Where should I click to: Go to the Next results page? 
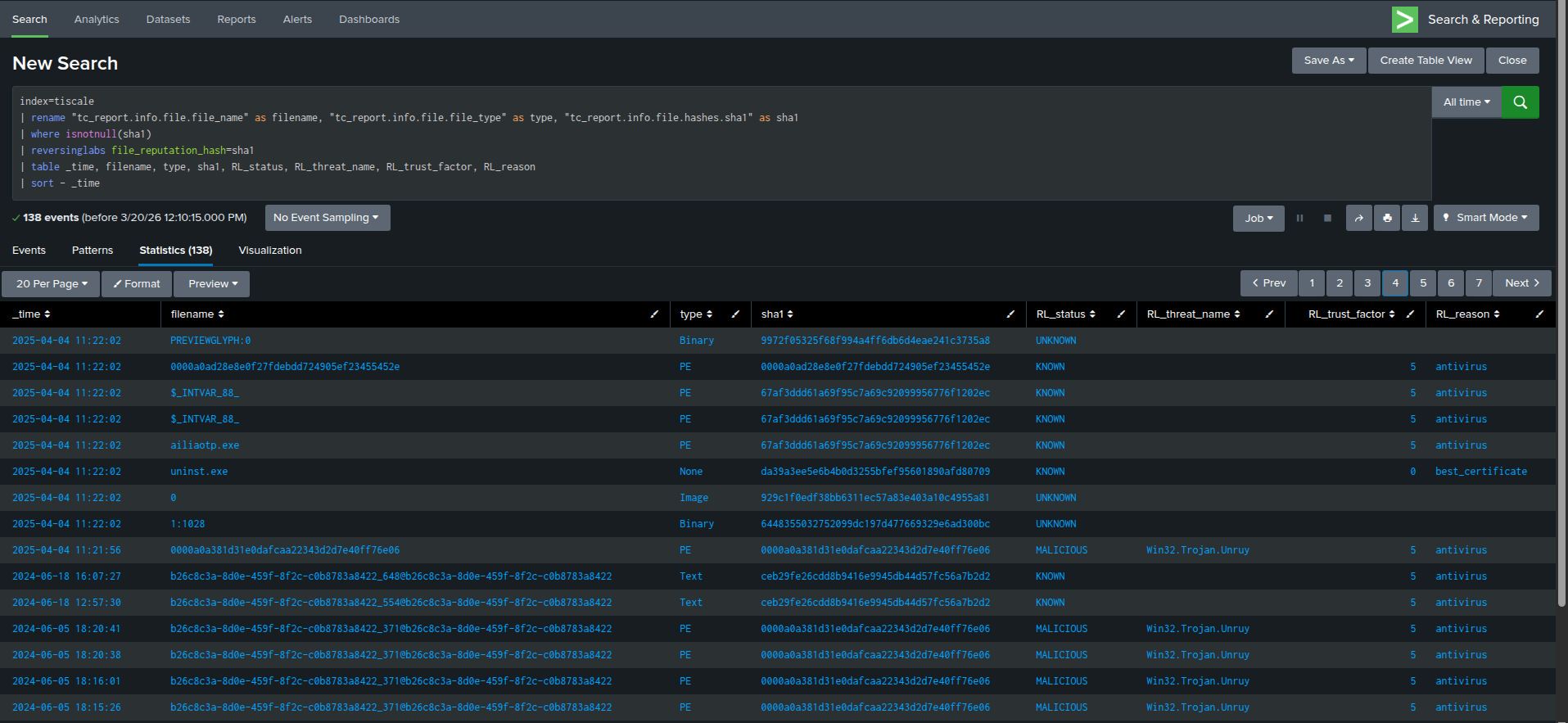(x=1522, y=283)
